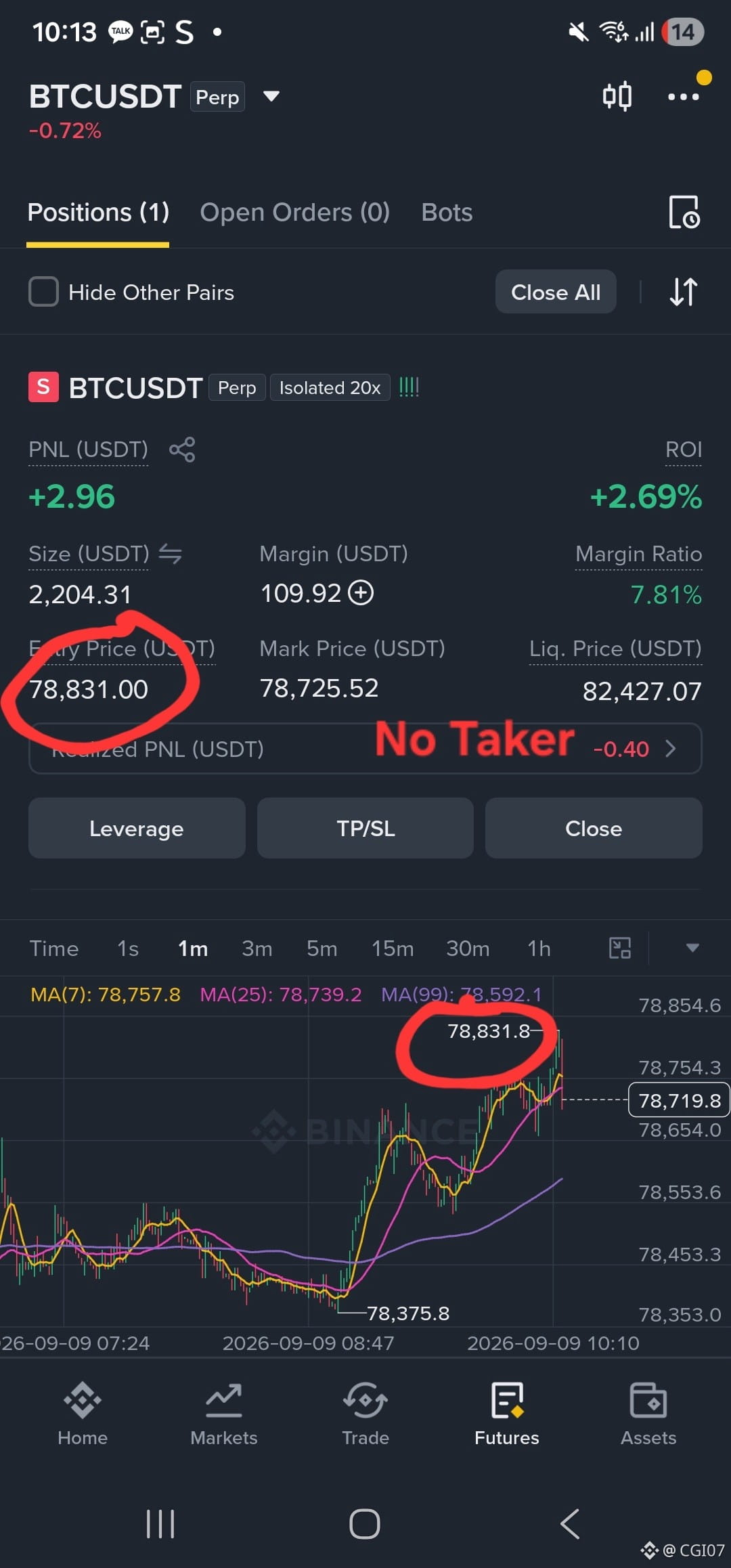
Task: Switch to Open Orders (0) tab
Action: pyautogui.click(x=294, y=213)
